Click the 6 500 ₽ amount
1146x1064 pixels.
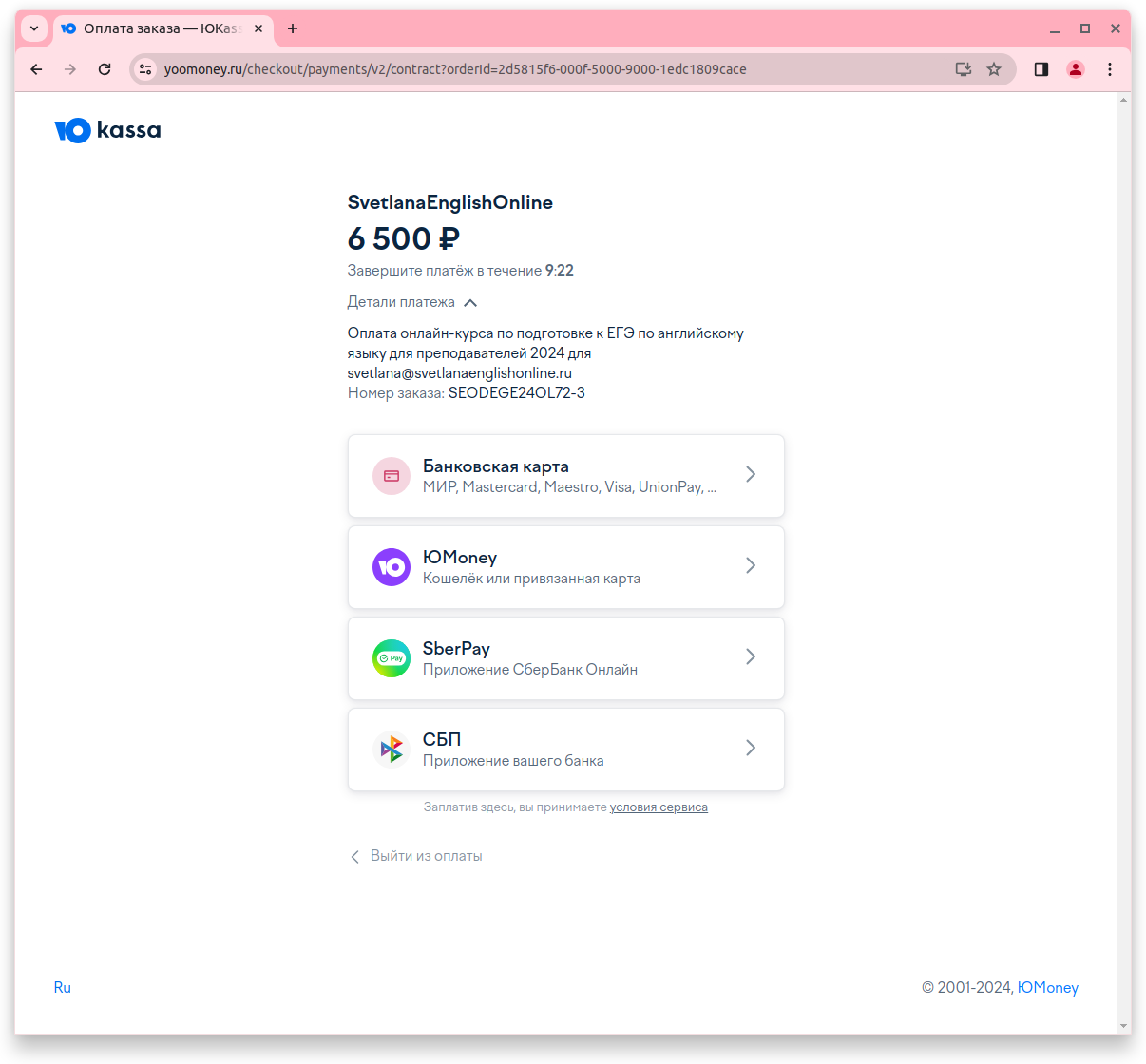click(404, 238)
